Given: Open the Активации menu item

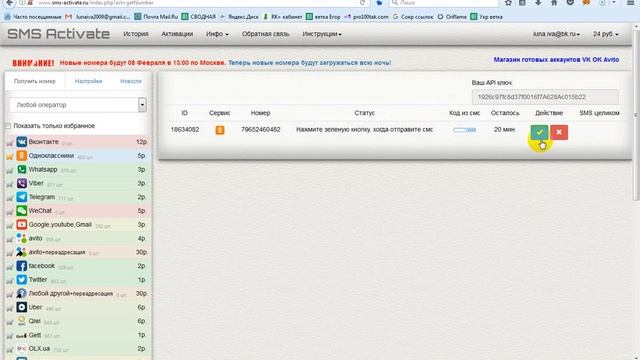Looking at the screenshot, I should (x=177, y=34).
